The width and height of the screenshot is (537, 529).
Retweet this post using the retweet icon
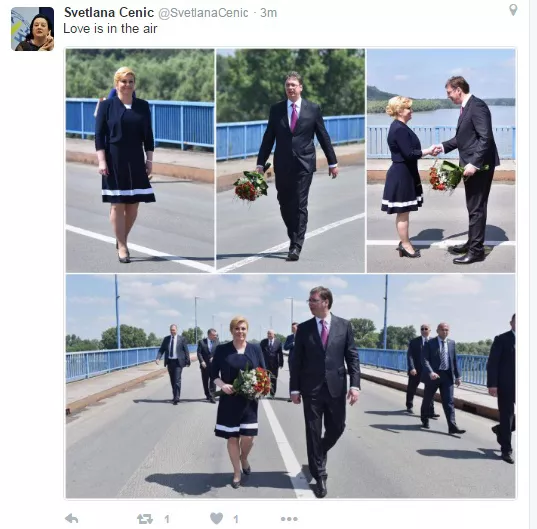pyautogui.click(x=145, y=519)
